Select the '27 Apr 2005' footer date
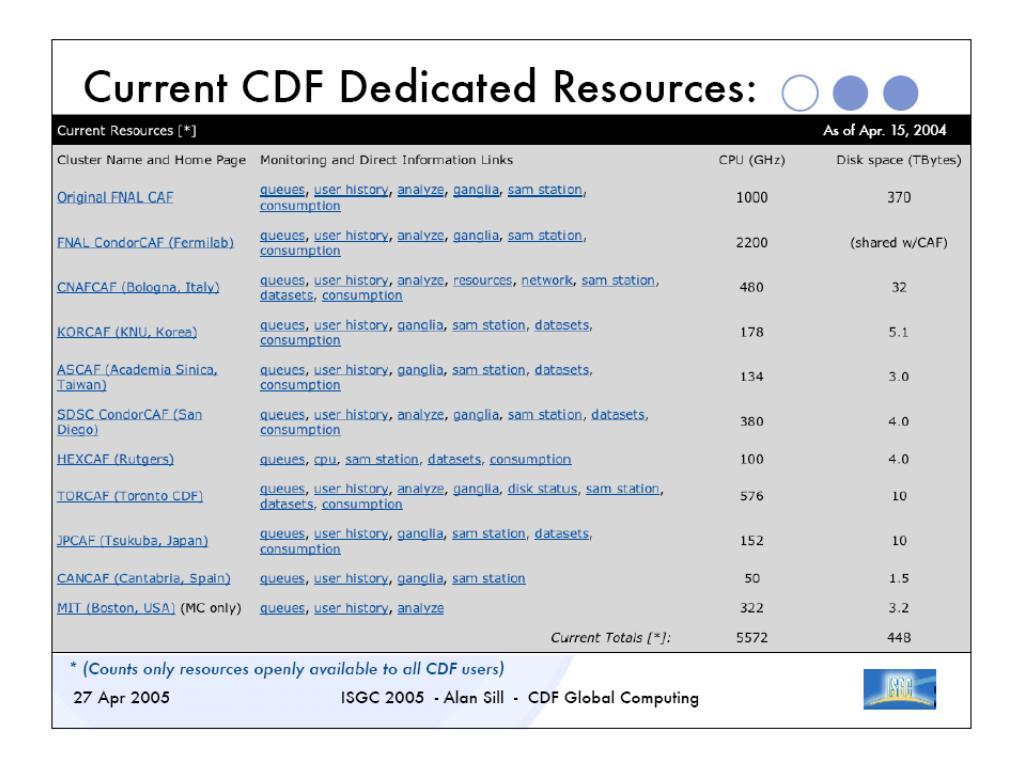Viewport: 1024px width, 768px height. [121, 697]
